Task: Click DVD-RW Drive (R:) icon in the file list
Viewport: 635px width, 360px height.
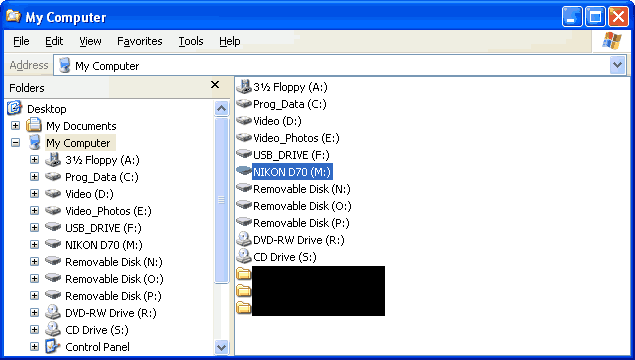Action: [x=244, y=239]
